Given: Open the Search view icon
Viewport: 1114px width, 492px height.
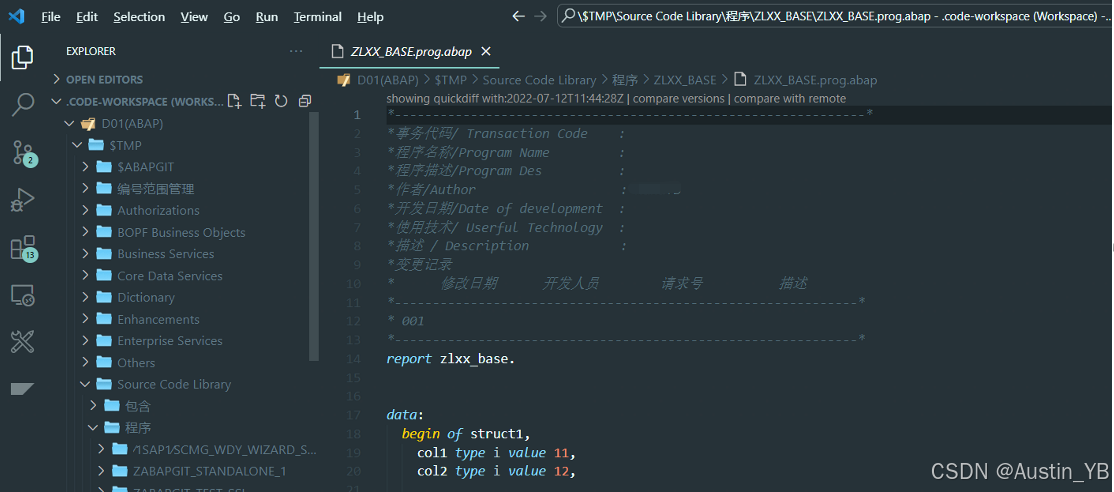Looking at the screenshot, I should click(x=22, y=104).
